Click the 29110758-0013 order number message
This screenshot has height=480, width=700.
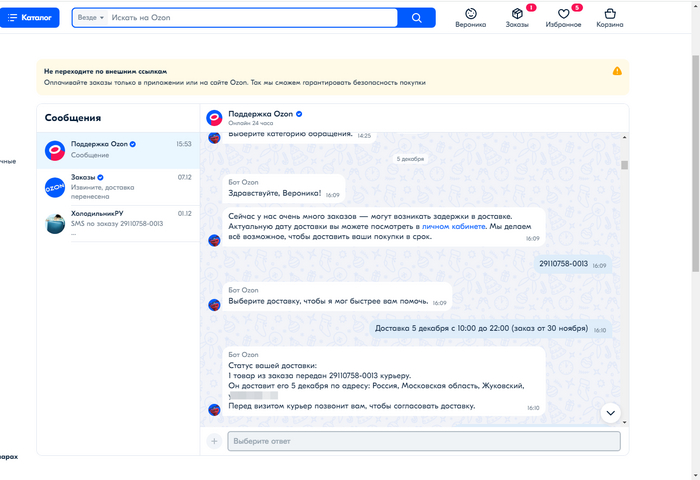pyautogui.click(x=563, y=265)
